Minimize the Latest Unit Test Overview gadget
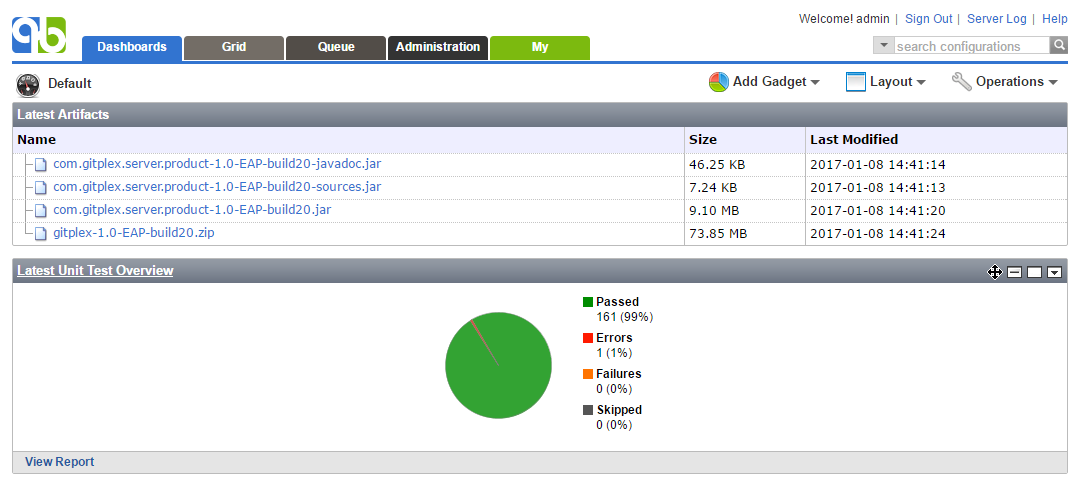The image size is (1080, 485). (x=1015, y=273)
